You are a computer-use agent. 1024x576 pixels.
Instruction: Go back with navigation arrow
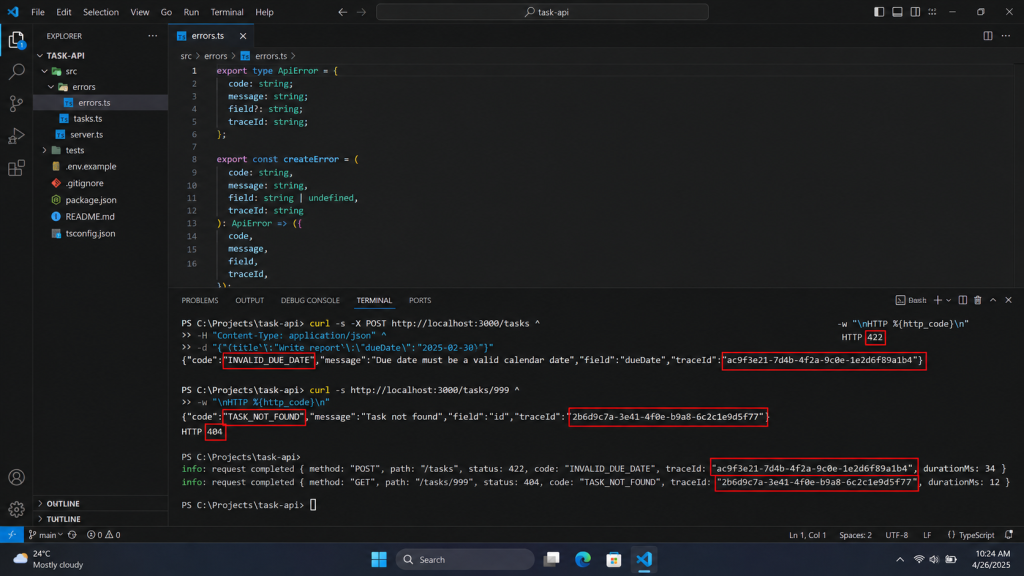pyautogui.click(x=343, y=12)
